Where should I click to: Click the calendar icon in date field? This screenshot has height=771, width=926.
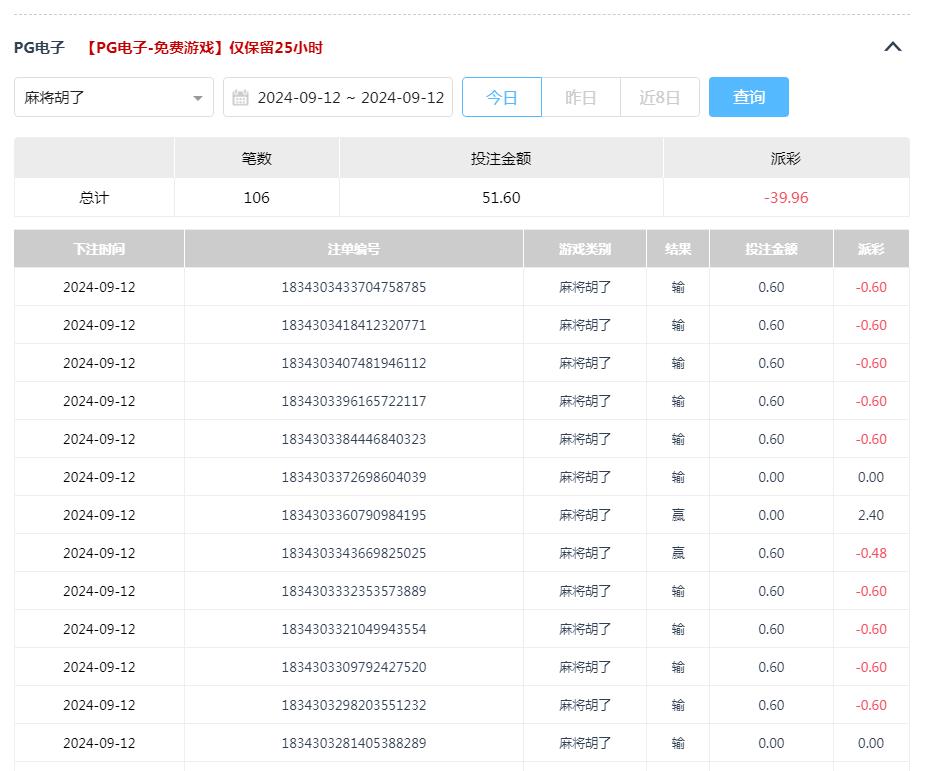[x=240, y=98]
